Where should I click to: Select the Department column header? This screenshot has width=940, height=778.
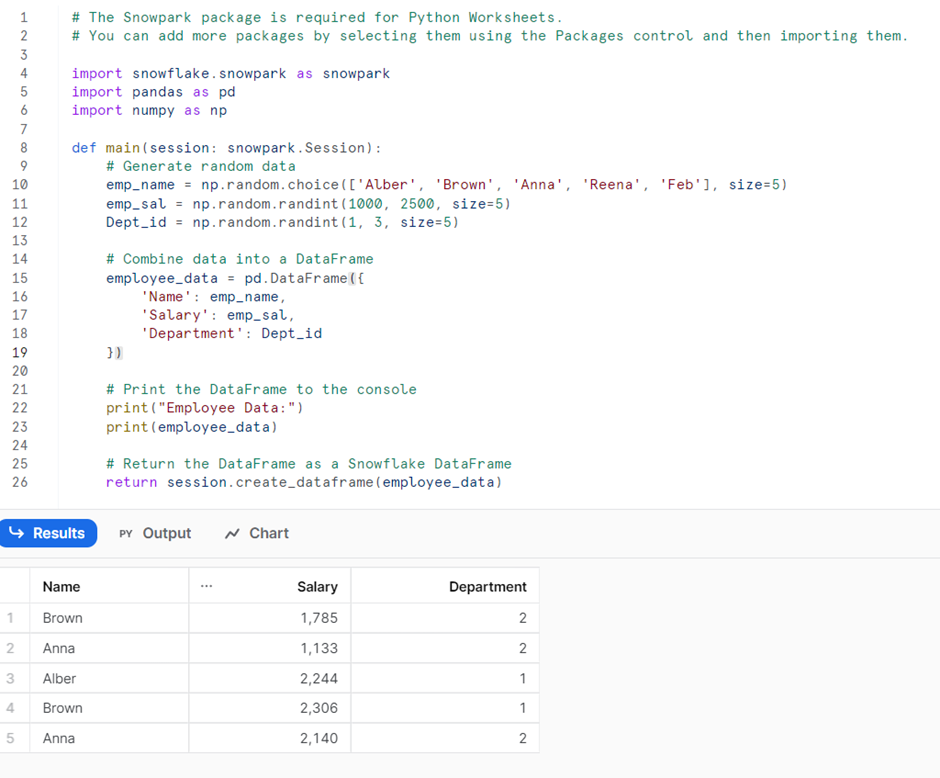pos(445,586)
